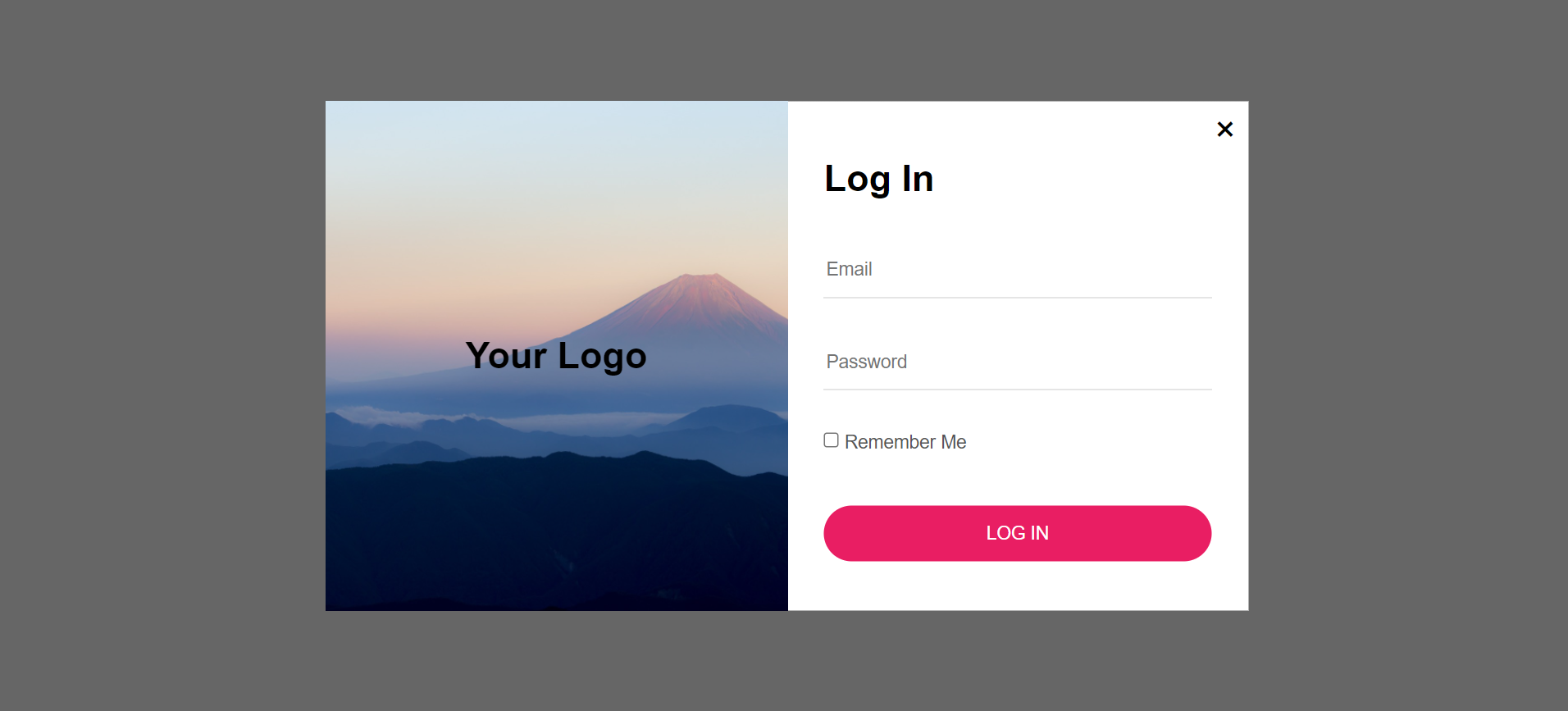Click the gray overlay above the modal

click(786, 49)
